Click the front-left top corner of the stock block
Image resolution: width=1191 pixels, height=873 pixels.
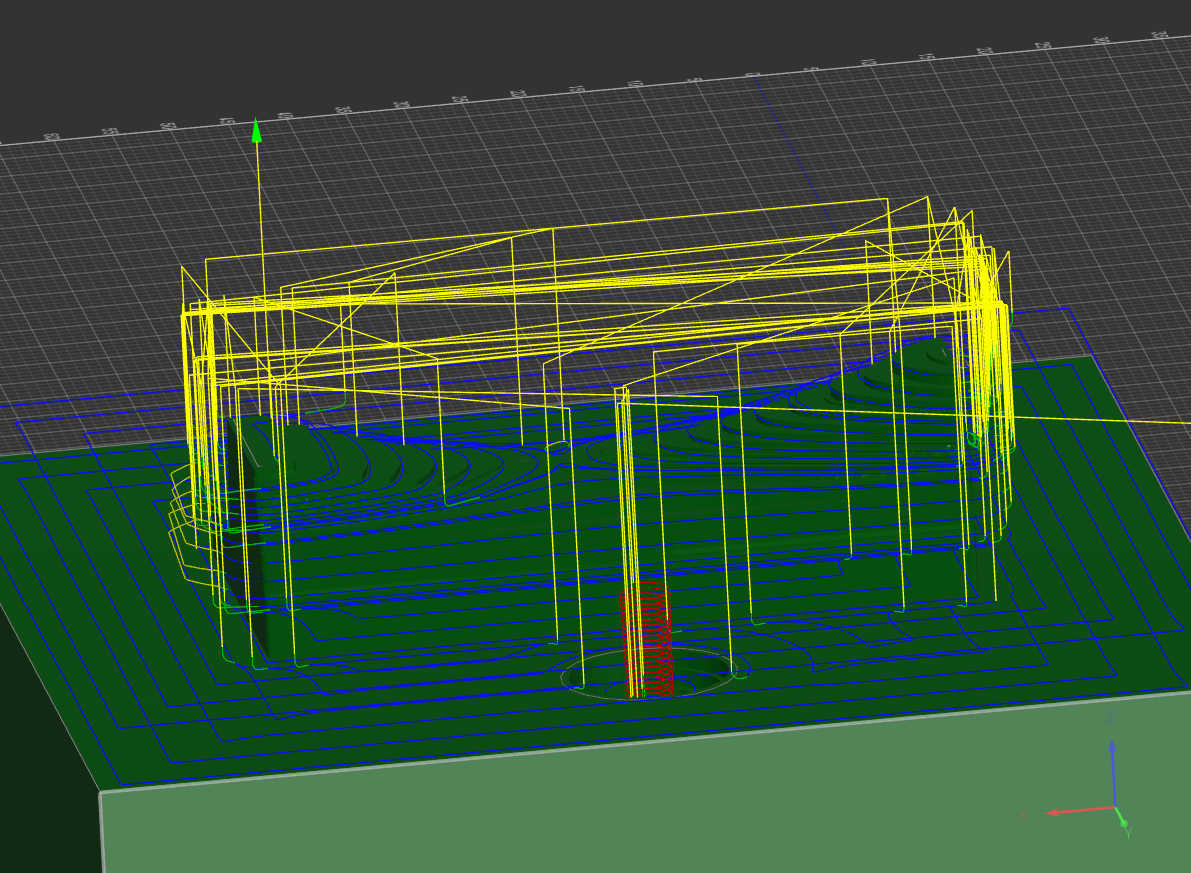click(100, 792)
